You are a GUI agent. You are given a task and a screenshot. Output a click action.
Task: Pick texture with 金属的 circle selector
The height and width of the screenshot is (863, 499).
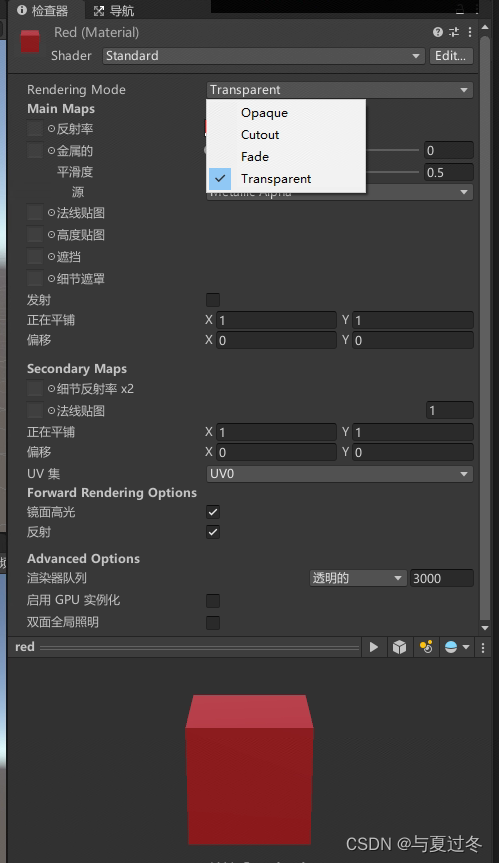click(51, 151)
